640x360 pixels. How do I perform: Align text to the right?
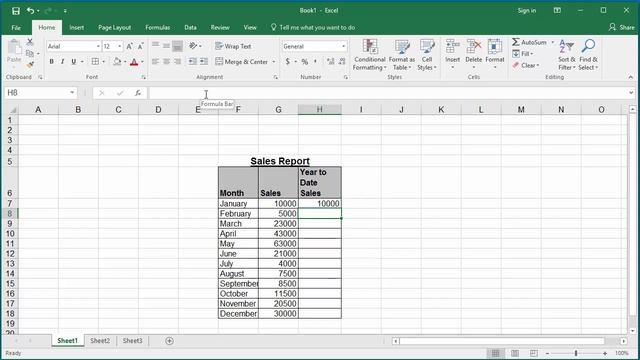coord(177,62)
